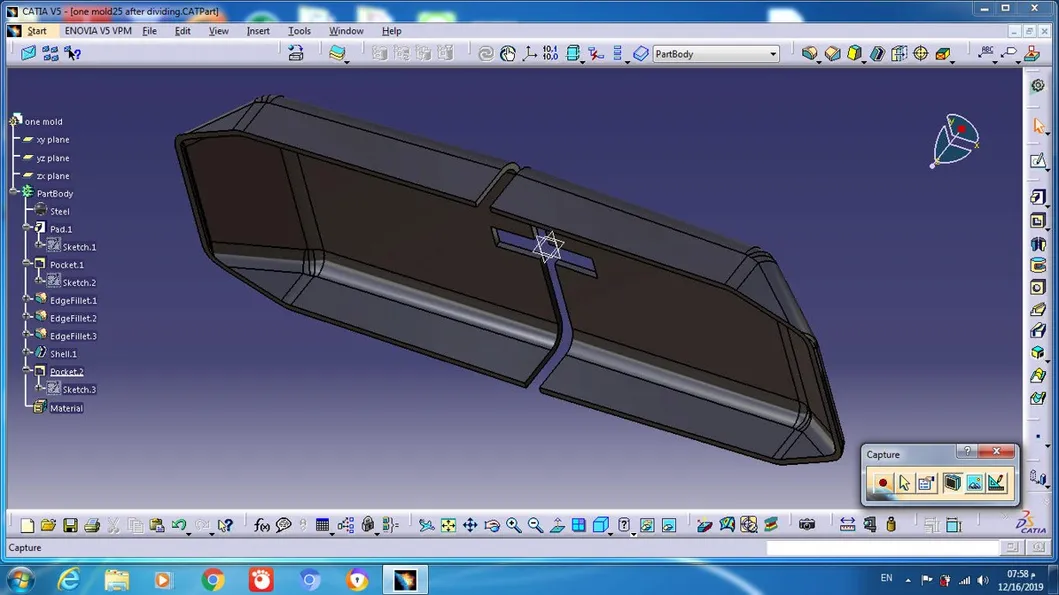Image resolution: width=1059 pixels, height=595 pixels.
Task: Expand the Pocket.2 tree node
Action: point(27,371)
